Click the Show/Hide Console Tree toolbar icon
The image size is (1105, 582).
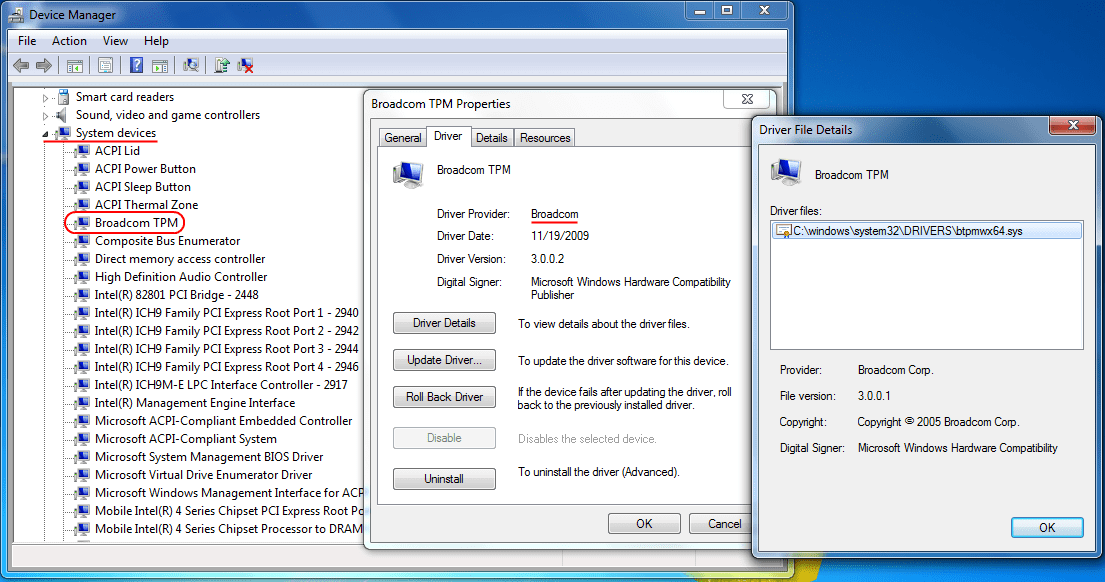point(75,66)
